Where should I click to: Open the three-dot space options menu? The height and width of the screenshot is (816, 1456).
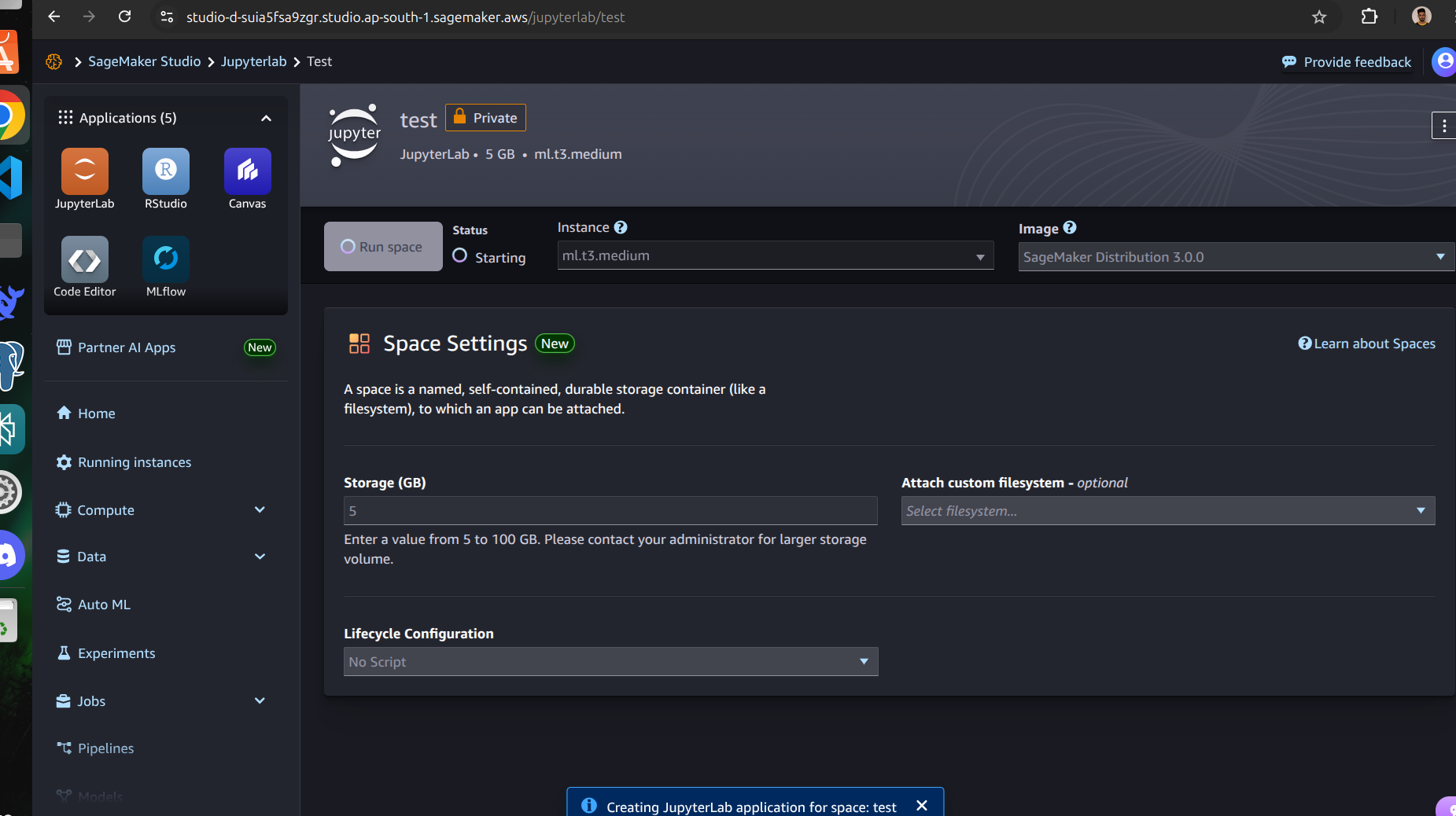tap(1443, 126)
